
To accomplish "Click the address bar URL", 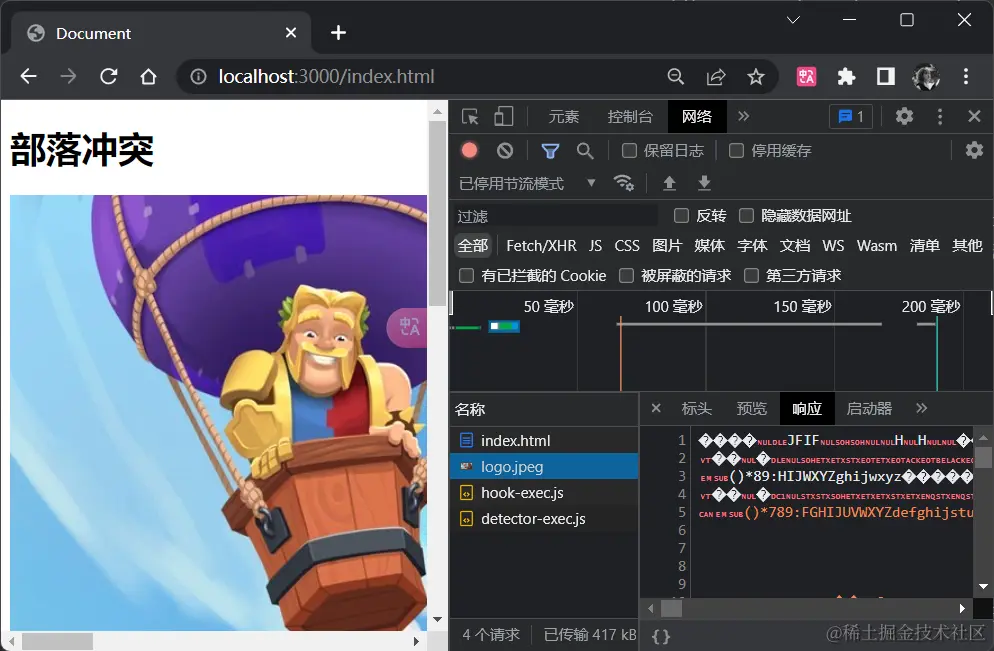I will click(326, 77).
